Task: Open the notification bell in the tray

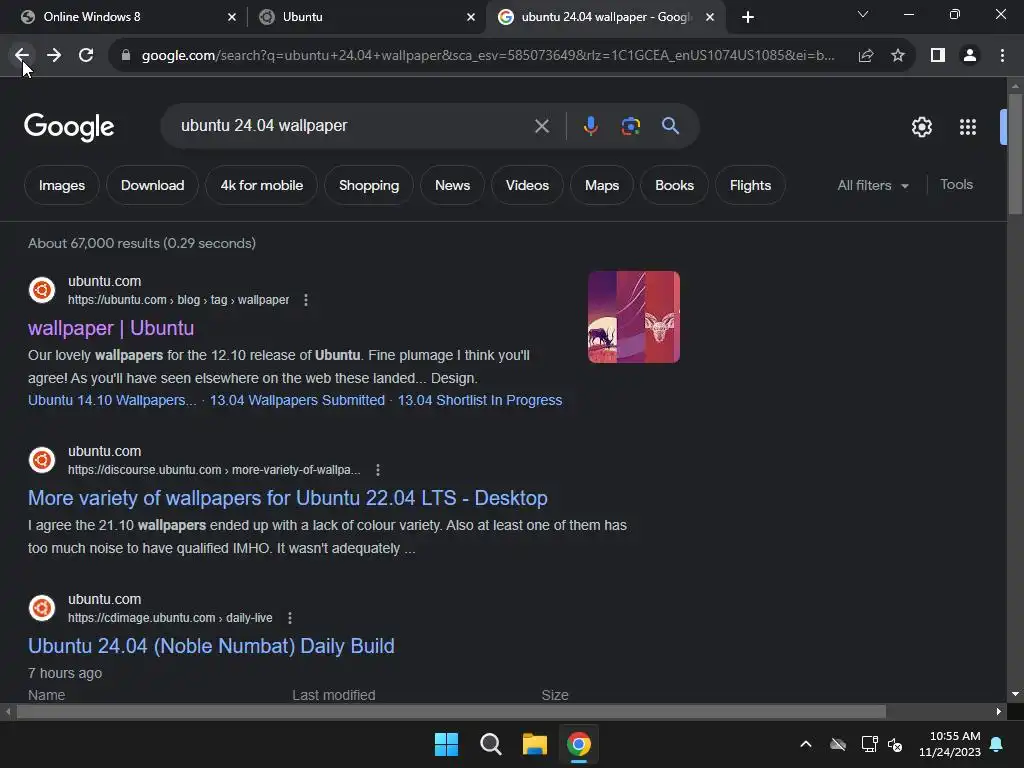Action: [x=997, y=744]
